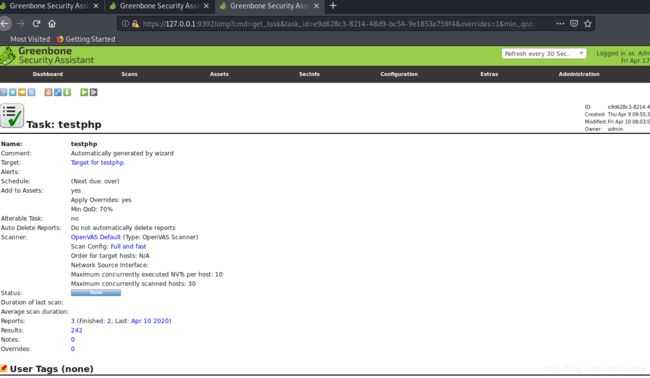Click the Pocket save icon

(574, 24)
